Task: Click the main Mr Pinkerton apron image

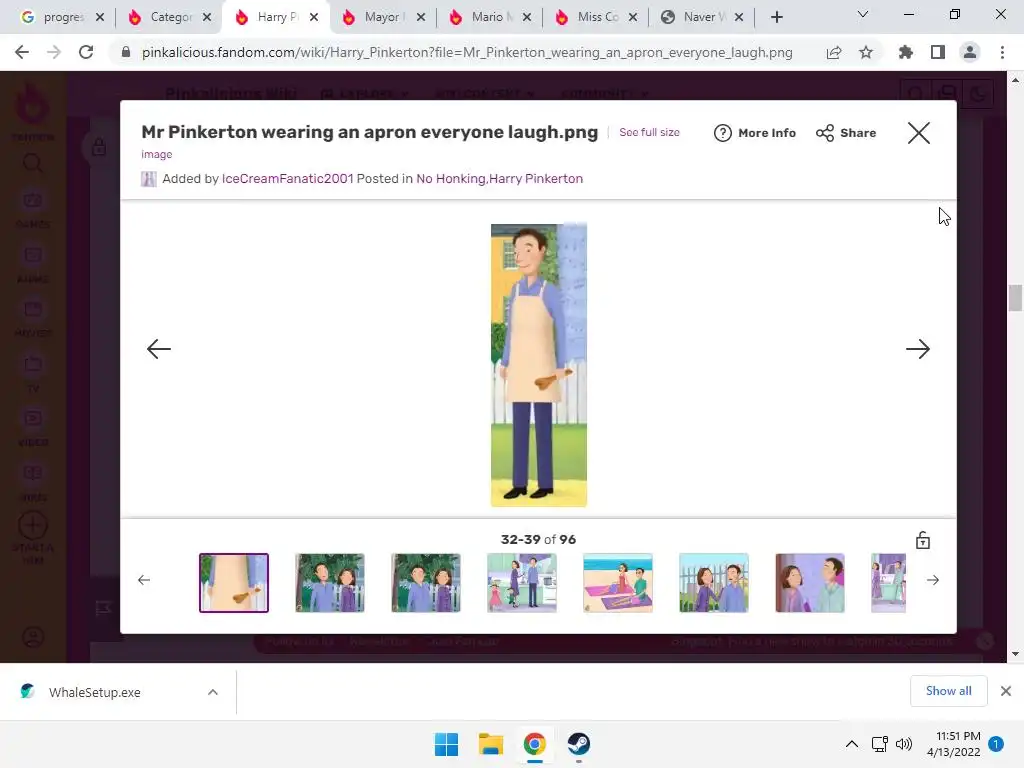Action: [539, 365]
